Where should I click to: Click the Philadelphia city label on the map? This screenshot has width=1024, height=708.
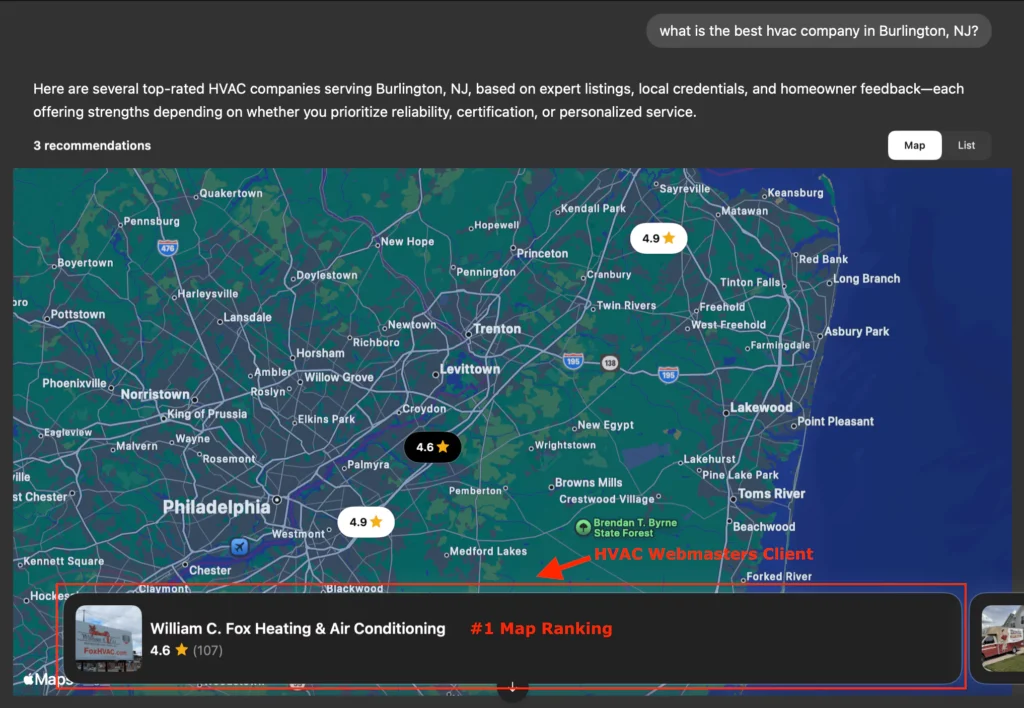tap(216, 507)
